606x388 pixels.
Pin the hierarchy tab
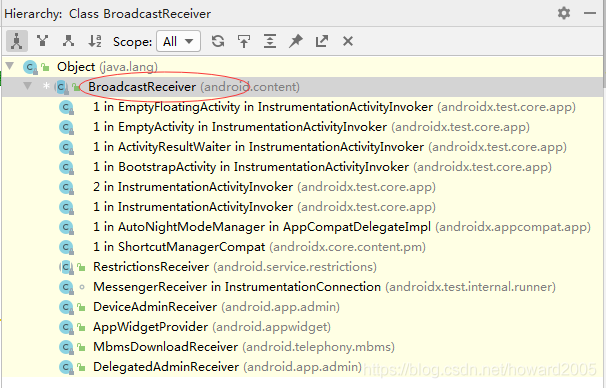coord(296,41)
